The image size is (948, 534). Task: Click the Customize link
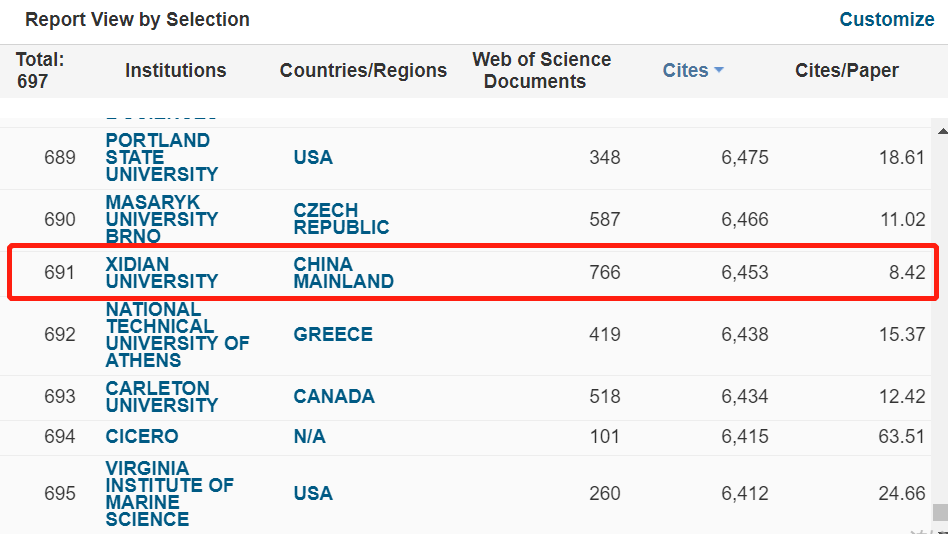coord(886,19)
